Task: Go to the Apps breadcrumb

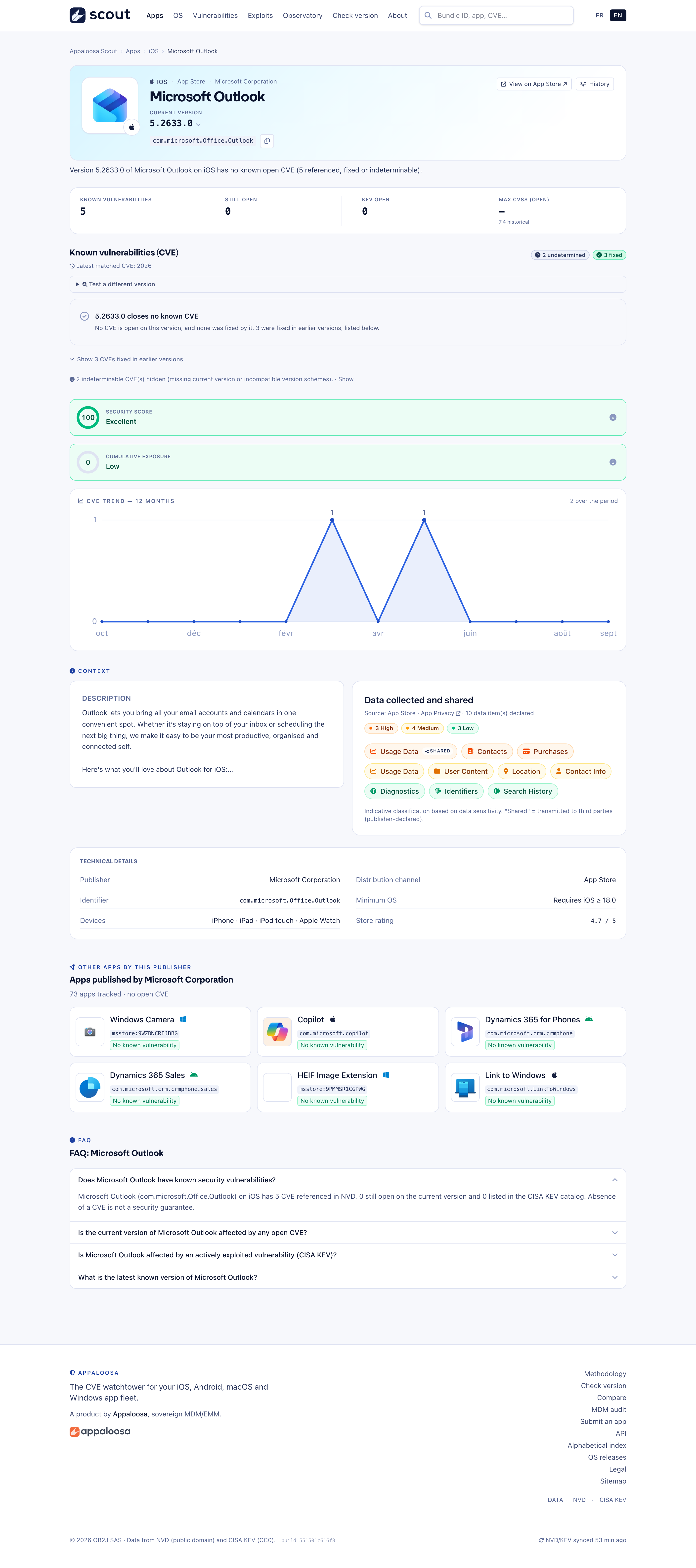Action: 133,51
